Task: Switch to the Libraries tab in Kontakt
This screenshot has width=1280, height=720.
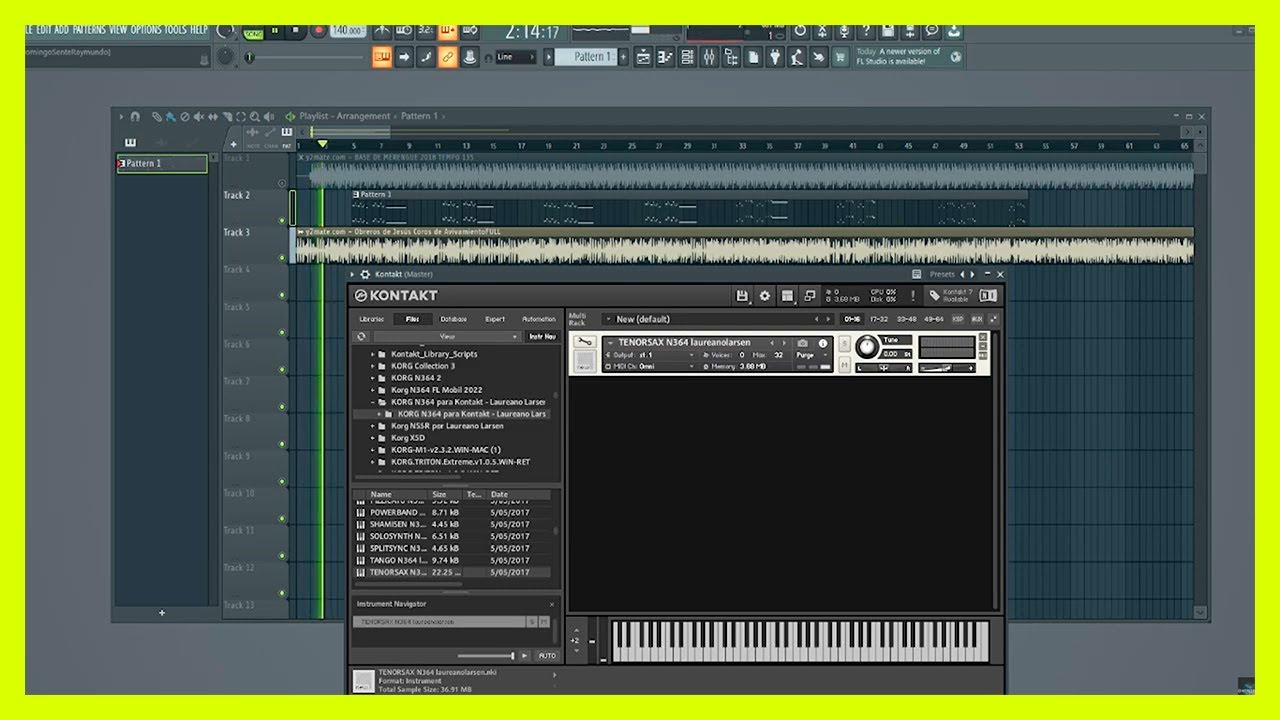Action: pyautogui.click(x=372, y=319)
